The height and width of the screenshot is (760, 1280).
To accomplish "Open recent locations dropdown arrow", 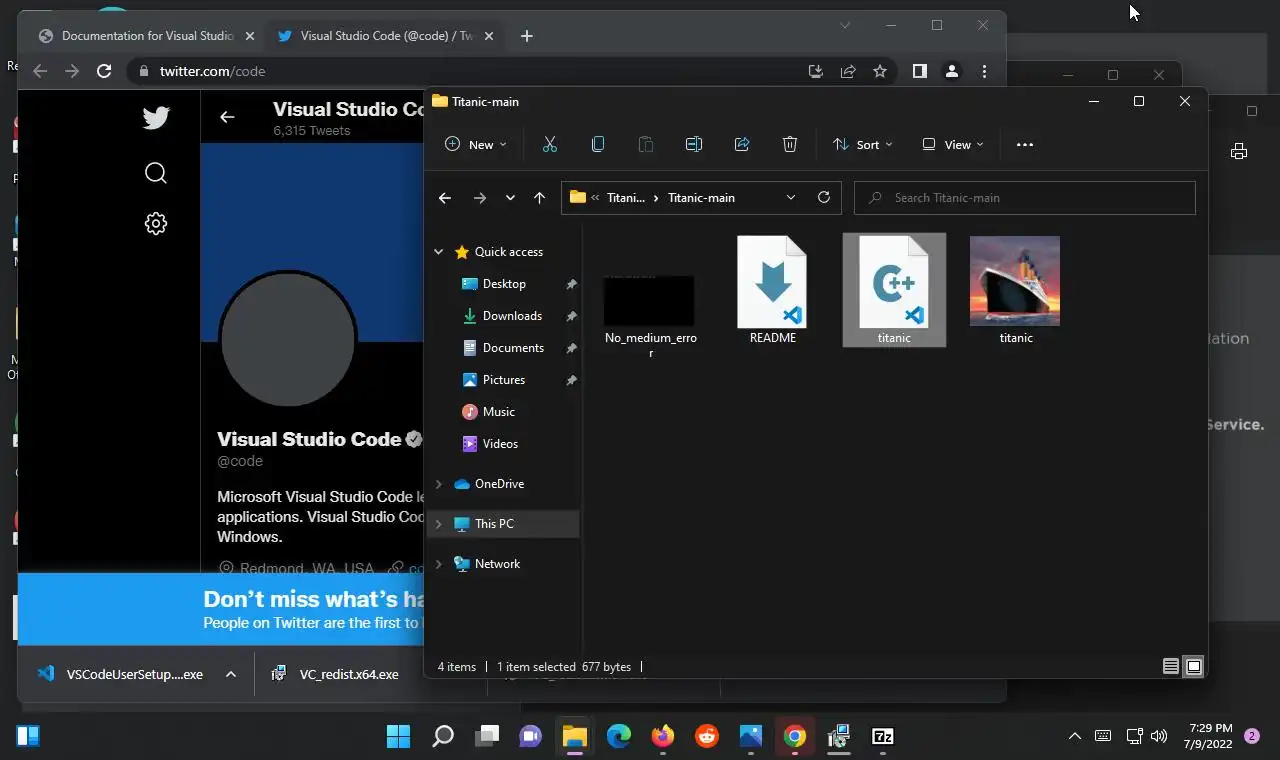I will tap(510, 198).
